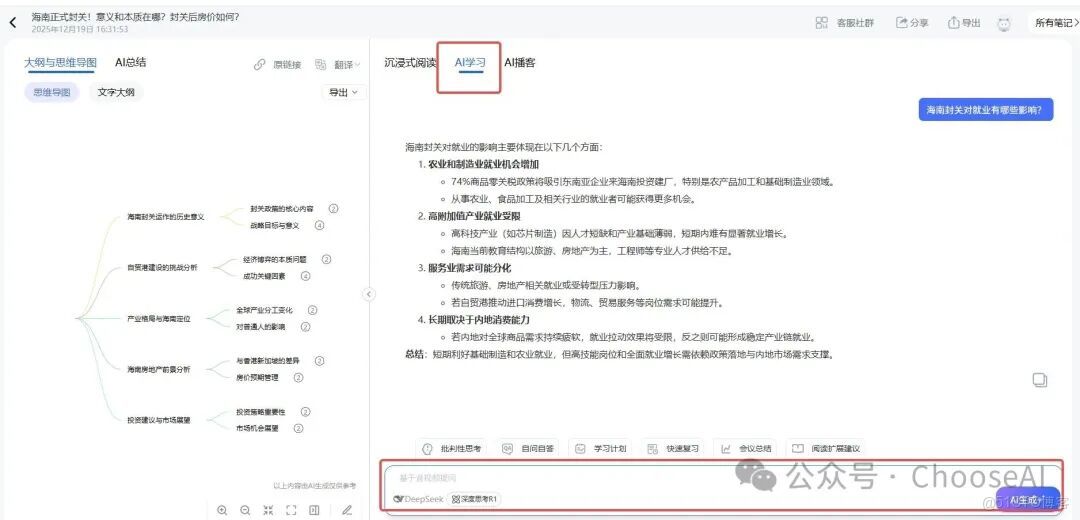Go back with the arrow beside the note title
The image size is (1080, 520).
click(x=12, y=23)
